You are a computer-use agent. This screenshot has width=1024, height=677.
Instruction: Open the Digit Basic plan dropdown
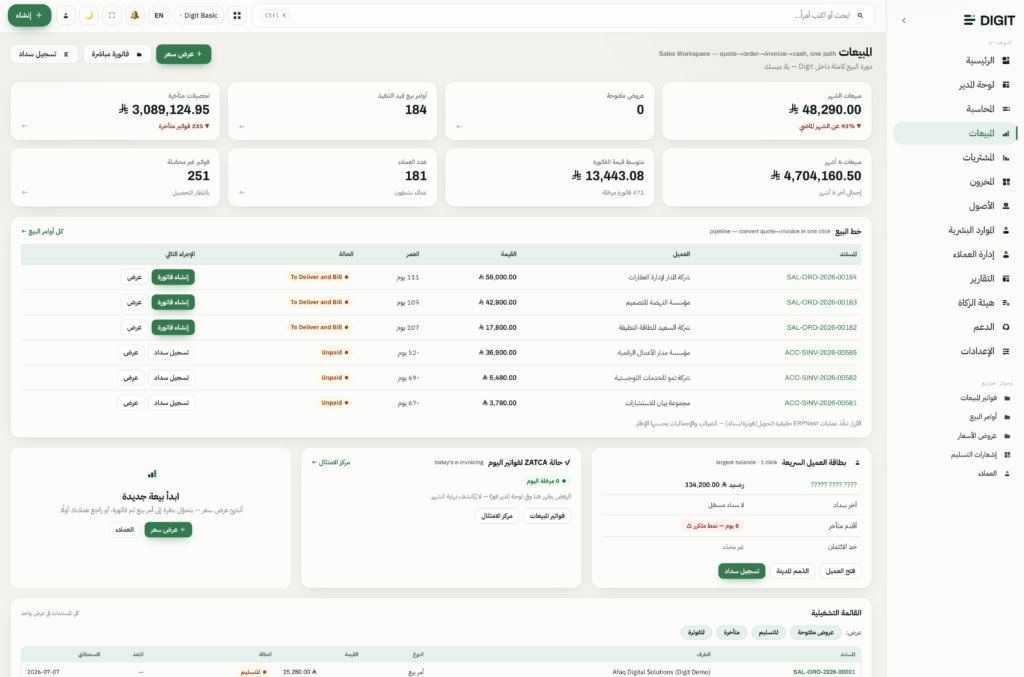[199, 15]
